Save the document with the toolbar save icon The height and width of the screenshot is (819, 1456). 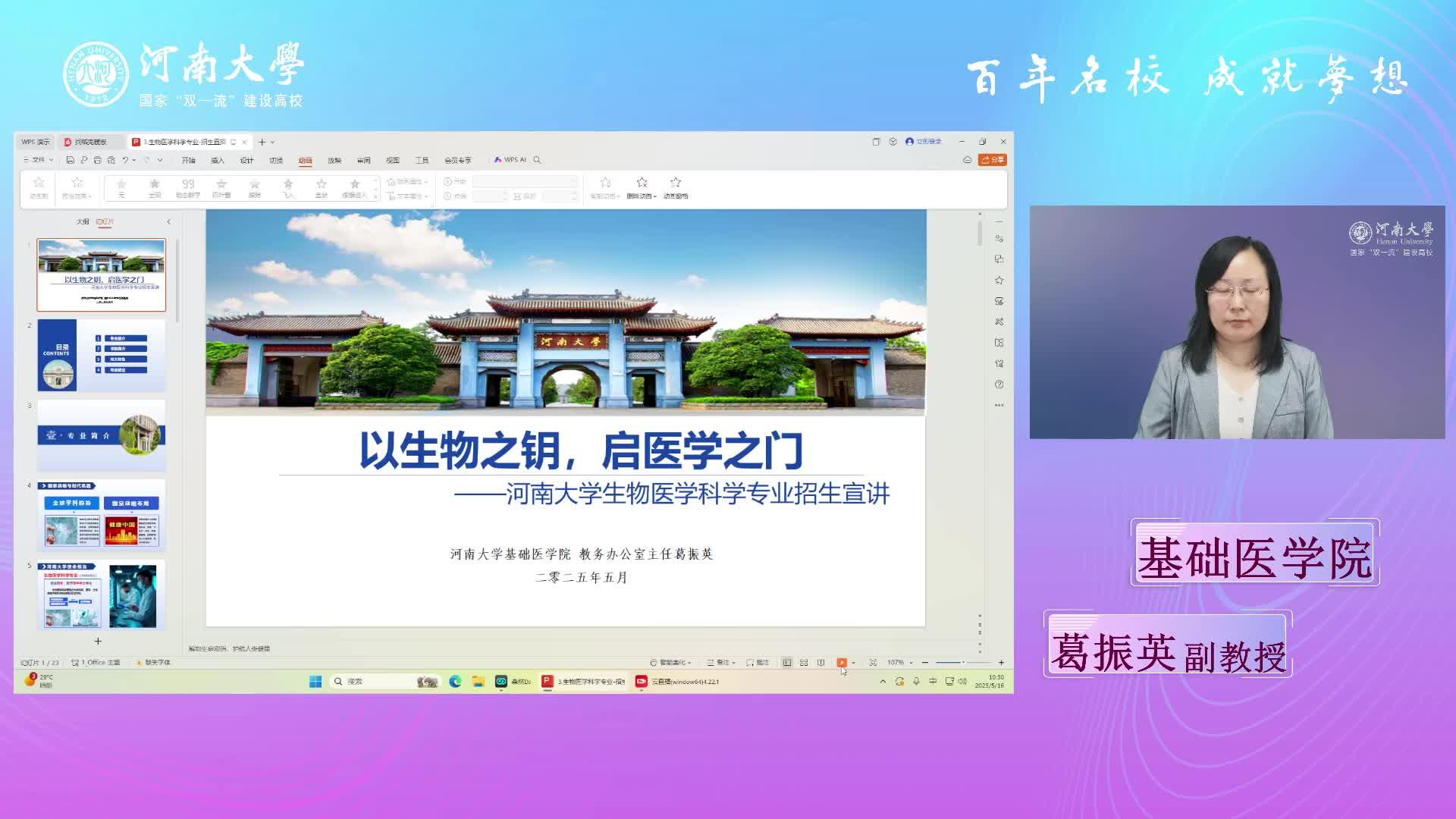tap(70, 160)
